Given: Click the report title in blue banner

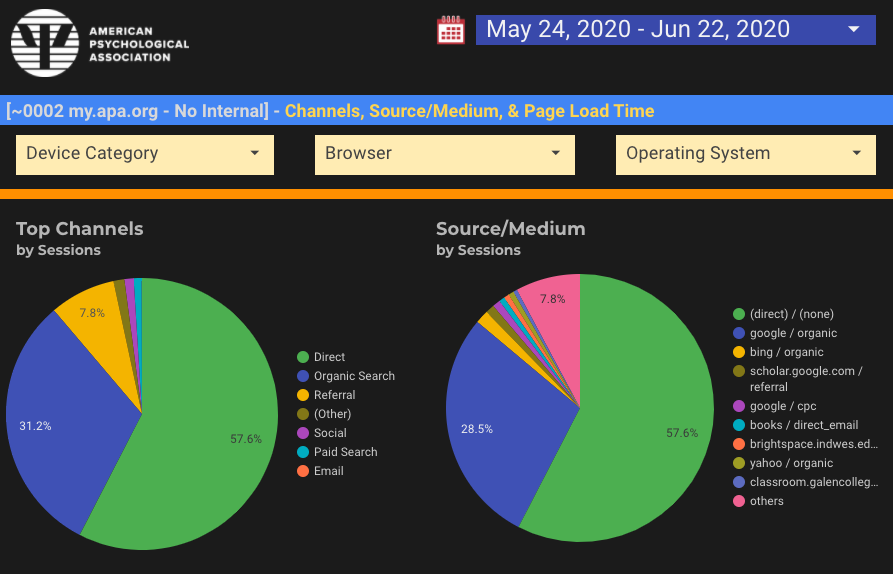Looking at the screenshot, I should pyautogui.click(x=330, y=111).
